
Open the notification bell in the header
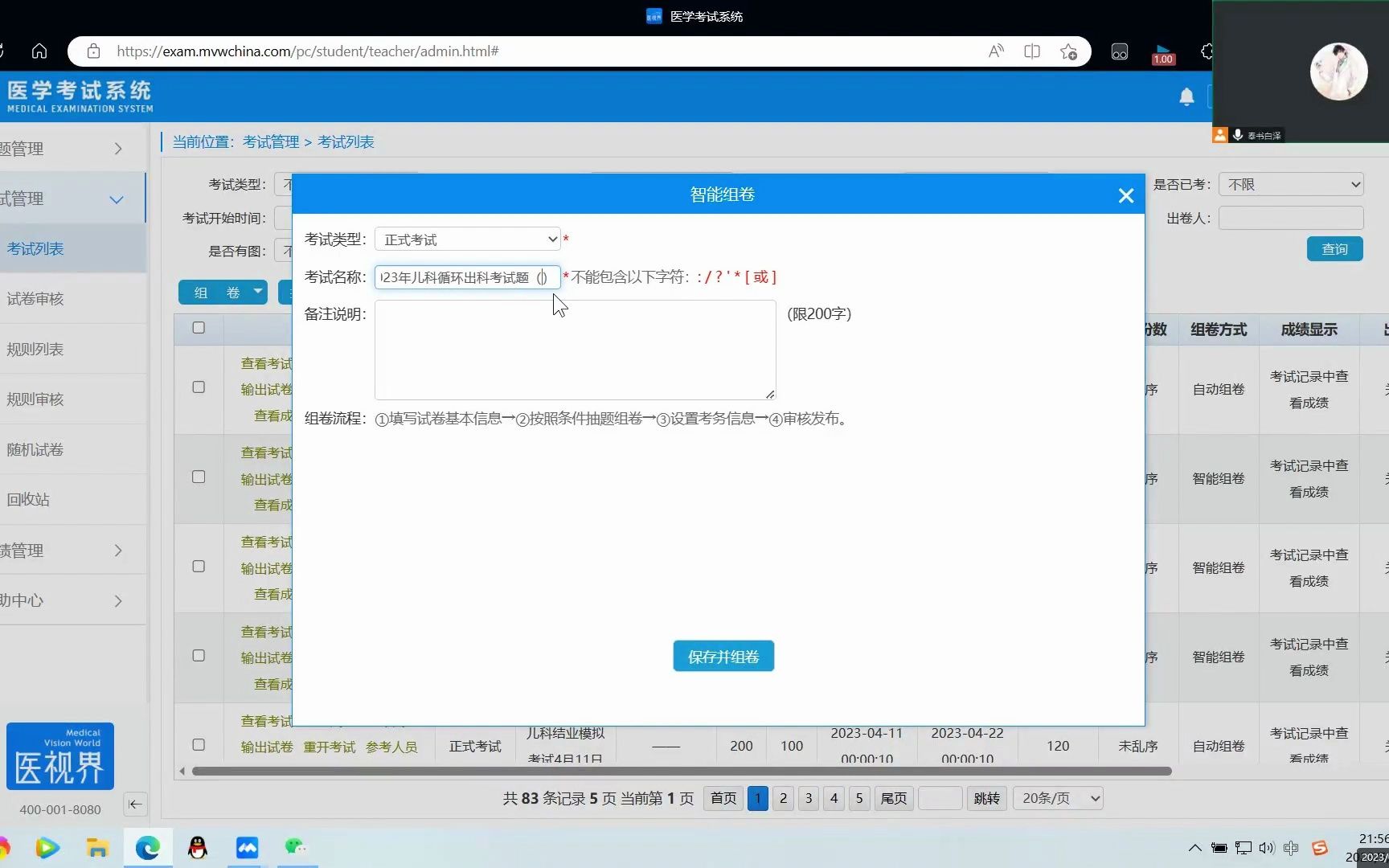coord(1186,96)
